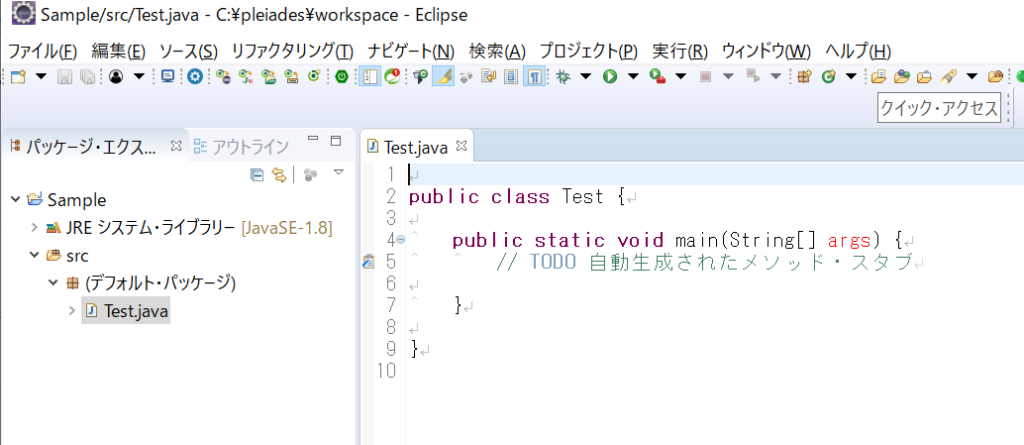Click the black user profile icon

coord(116,77)
